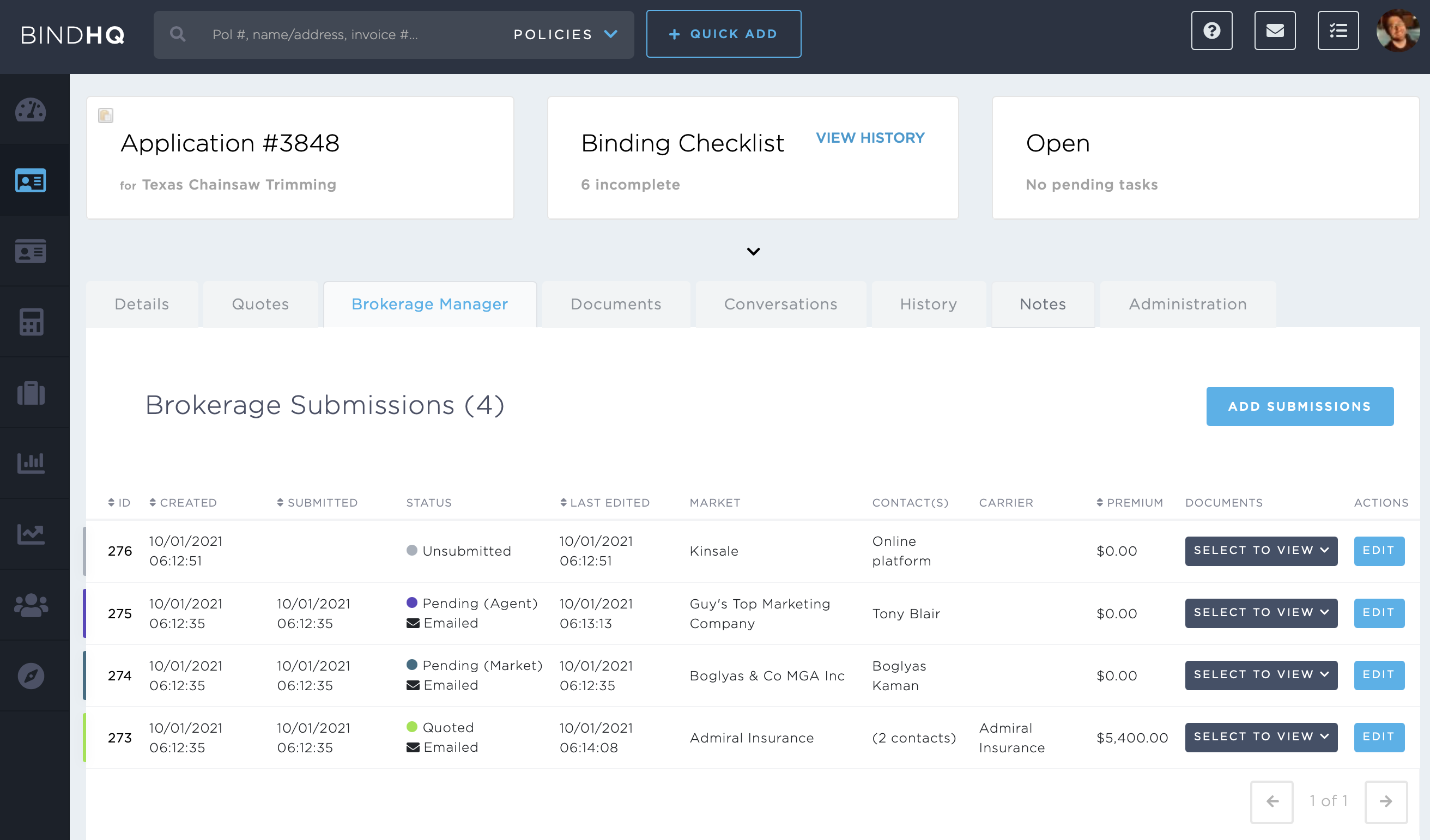Switch to the Notes tab
1430x840 pixels.
[x=1043, y=305]
